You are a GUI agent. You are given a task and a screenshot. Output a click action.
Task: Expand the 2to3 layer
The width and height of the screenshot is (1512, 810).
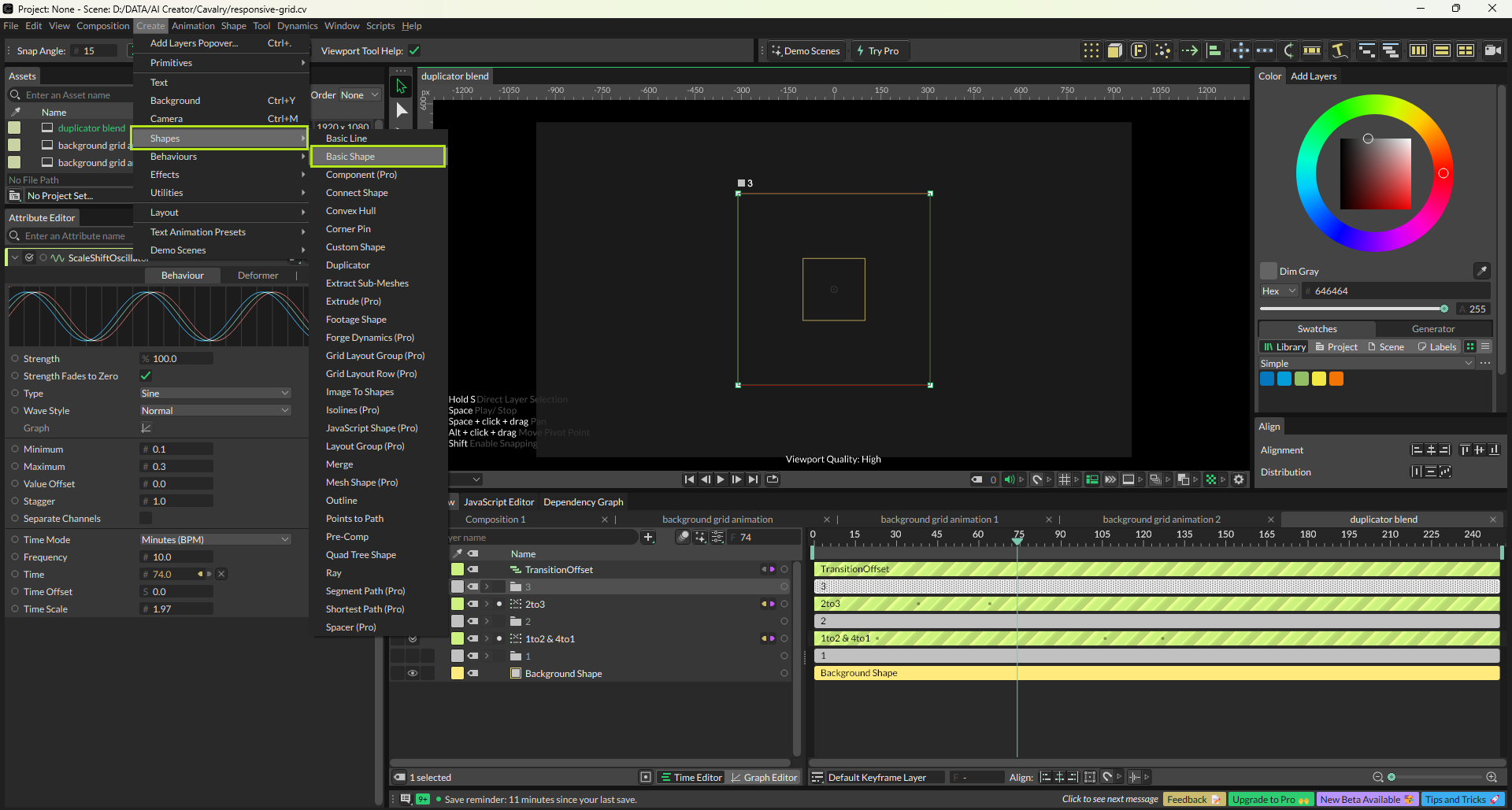coord(487,605)
